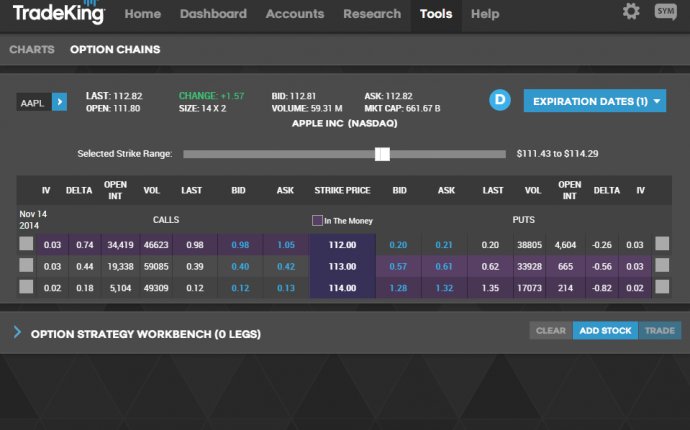Click call ask 0.42 for strike 113
Image resolution: width=690 pixels, height=430 pixels.
pyautogui.click(x=286, y=266)
